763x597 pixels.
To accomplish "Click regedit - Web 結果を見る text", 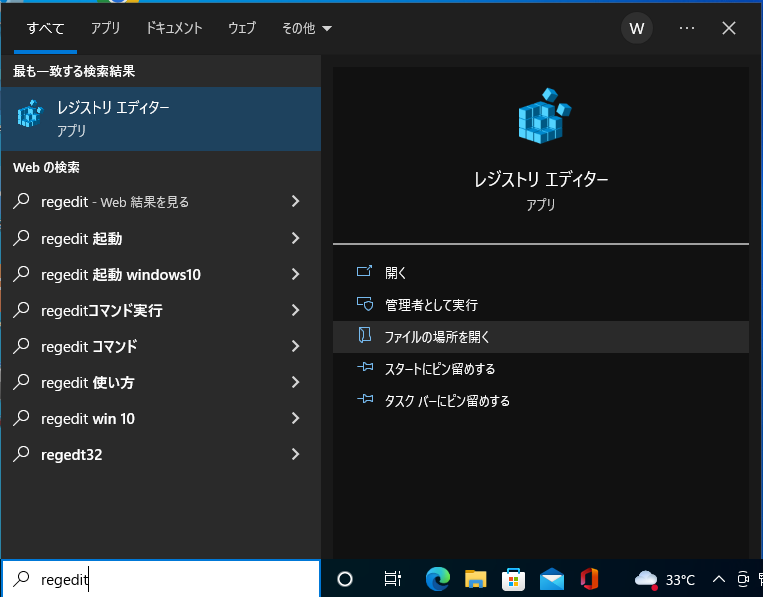I will pos(115,202).
